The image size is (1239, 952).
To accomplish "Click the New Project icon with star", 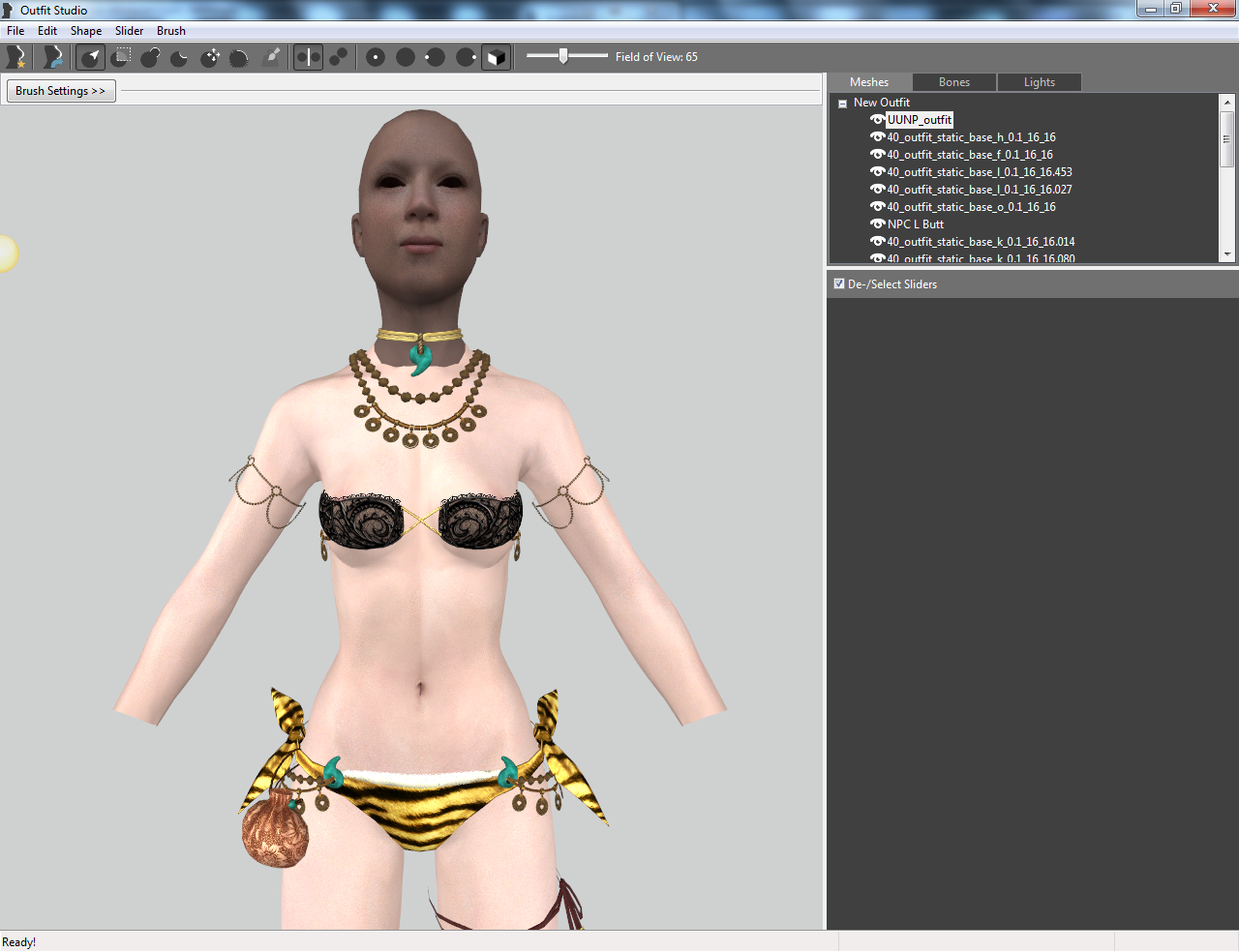I will click(x=16, y=57).
